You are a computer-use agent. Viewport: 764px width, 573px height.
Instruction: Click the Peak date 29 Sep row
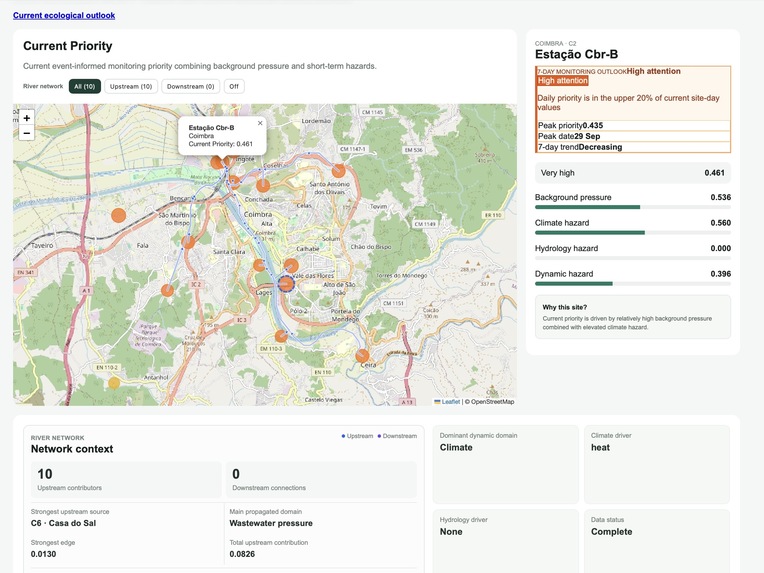[633, 136]
